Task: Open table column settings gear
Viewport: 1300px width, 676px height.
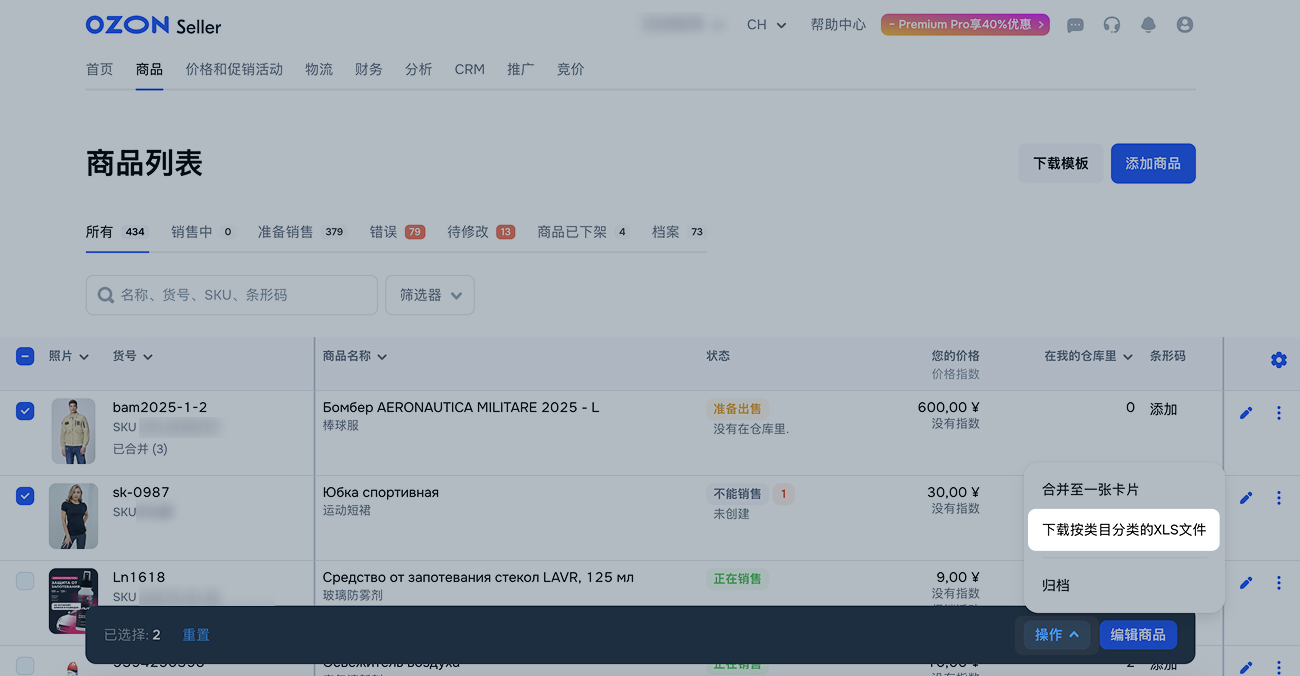Action: [1278, 360]
